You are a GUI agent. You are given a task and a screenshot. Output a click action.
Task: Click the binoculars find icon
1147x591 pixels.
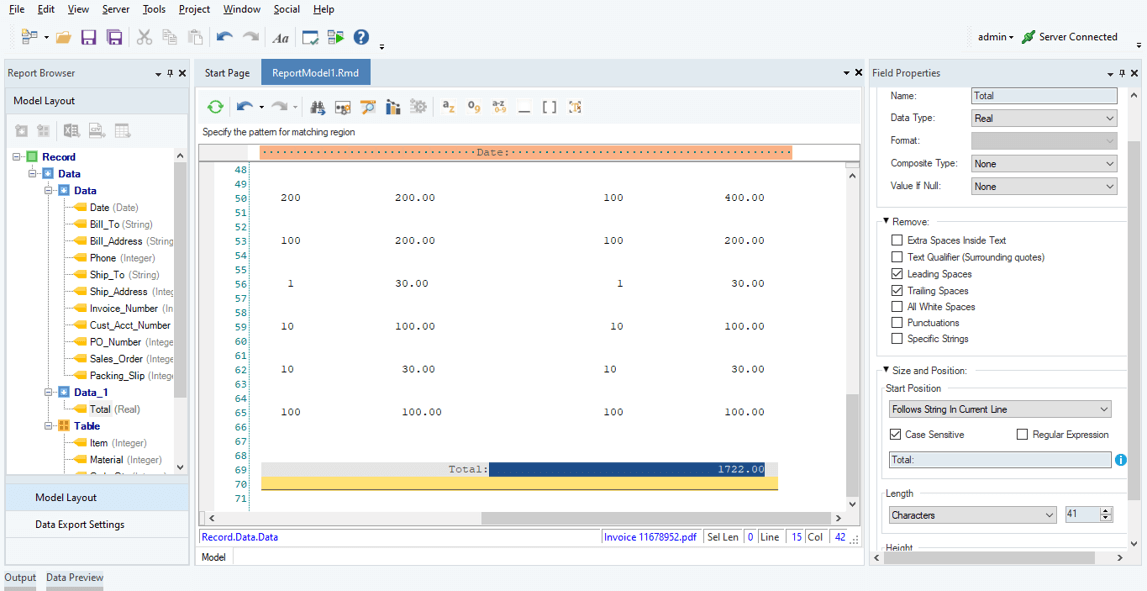point(317,107)
